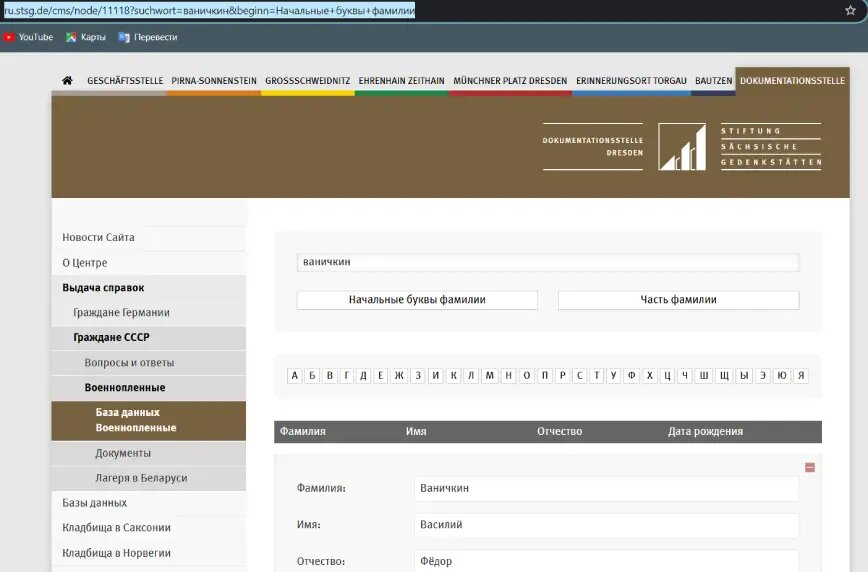Filter by letter Ф
This screenshot has width=868, height=572.
point(632,376)
